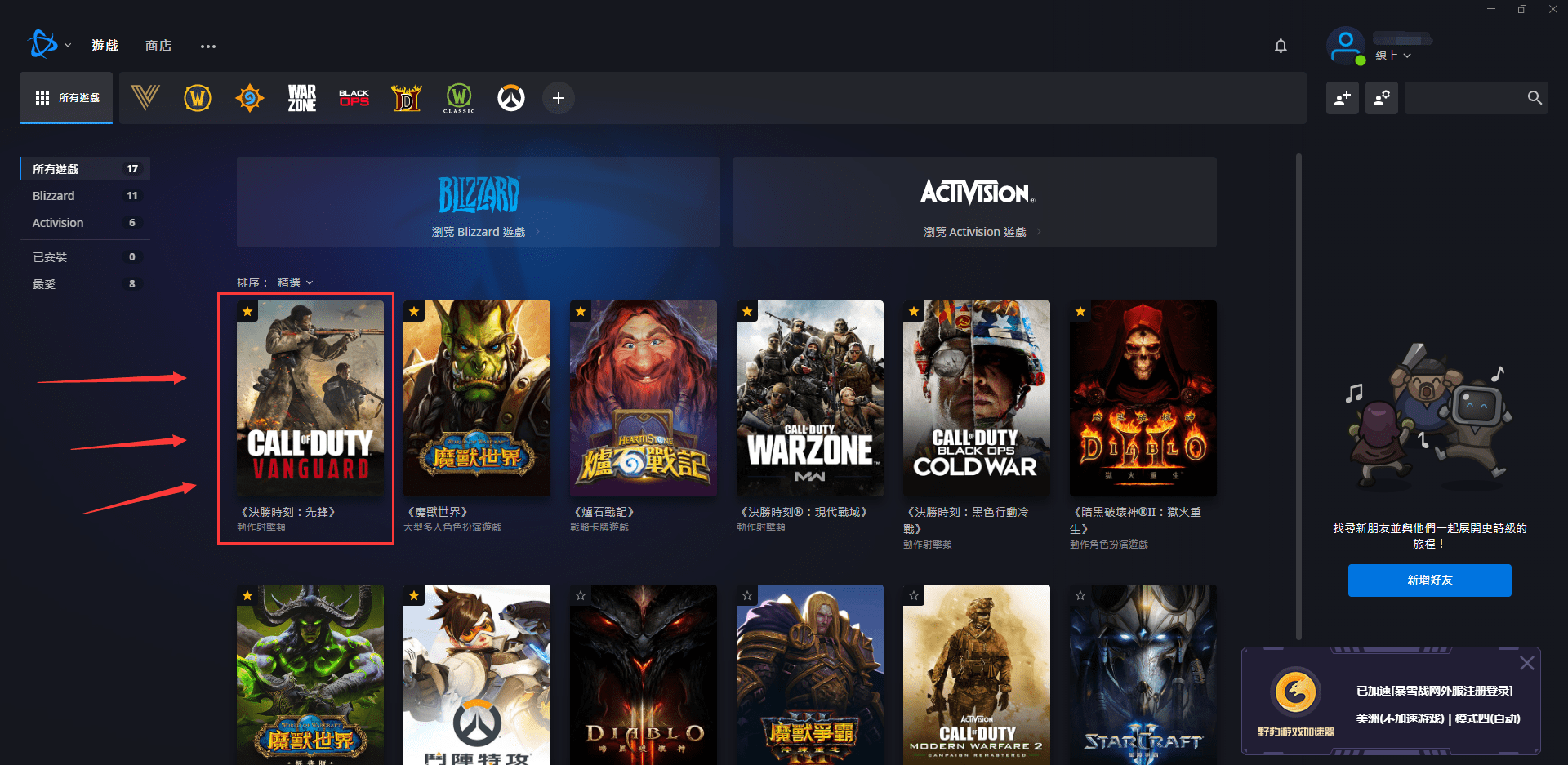Image resolution: width=1568 pixels, height=765 pixels.
Task: Open the three-dots more menu
Action: (x=208, y=47)
